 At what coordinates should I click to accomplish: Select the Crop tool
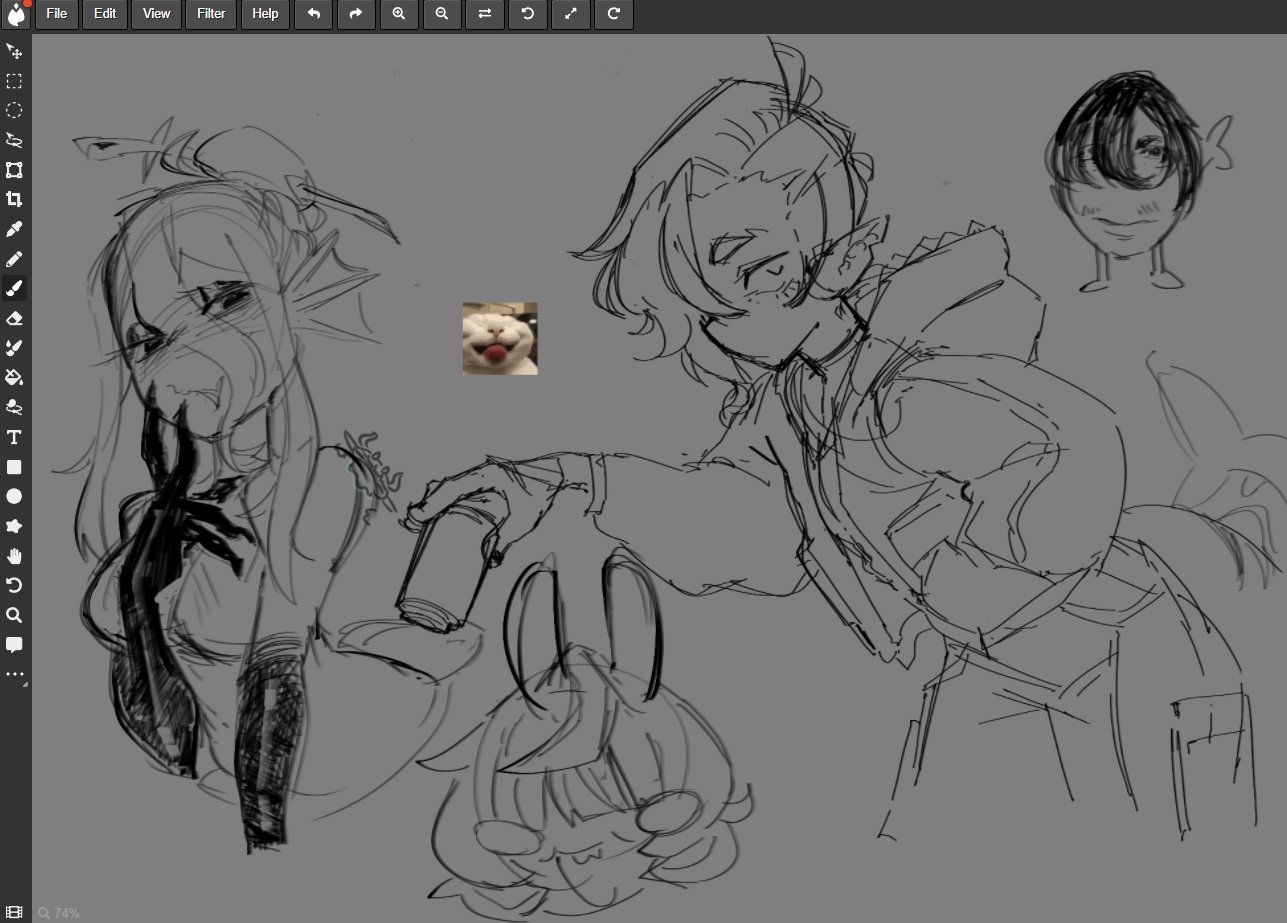point(15,199)
